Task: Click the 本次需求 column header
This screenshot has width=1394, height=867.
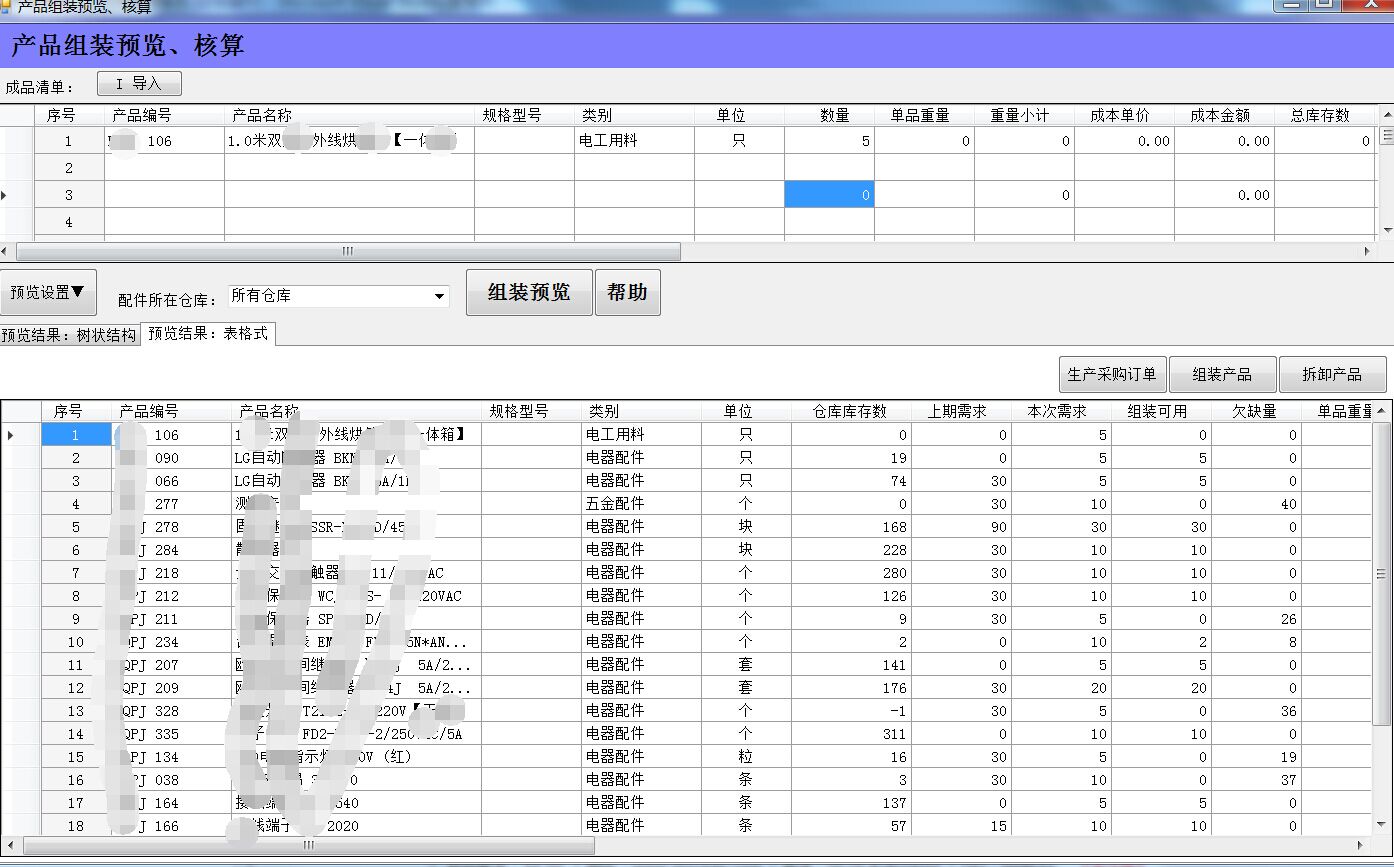Action: click(1061, 412)
